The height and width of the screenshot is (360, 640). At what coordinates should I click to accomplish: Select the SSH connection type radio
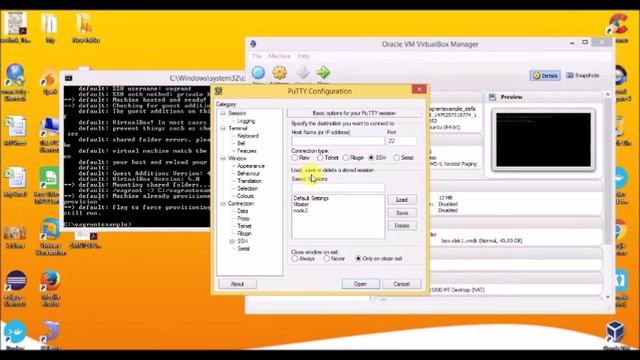click(371, 158)
